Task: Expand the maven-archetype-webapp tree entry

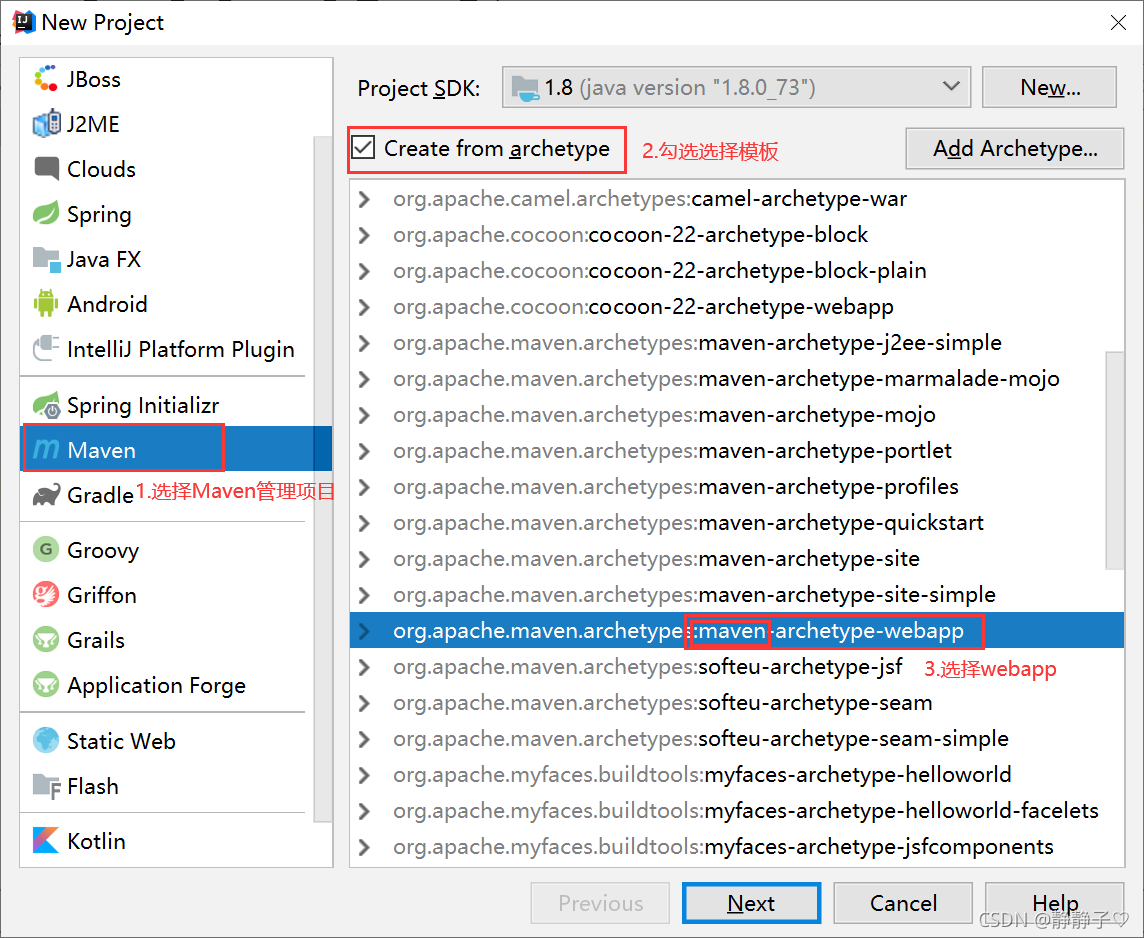Action: coord(363,631)
